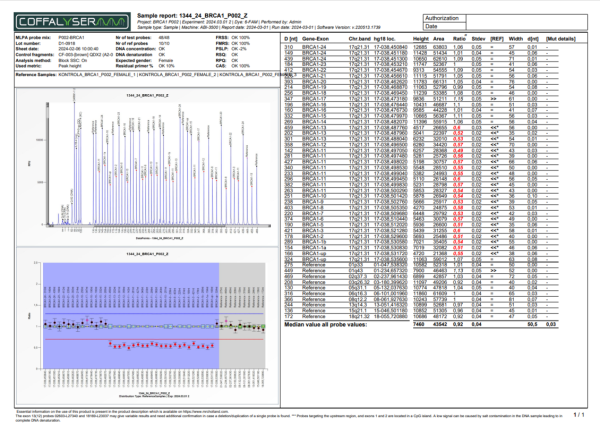Click the 'BRCA1-23' gene-exon cell
The width and height of the screenshot is (600, 425).
pos(314,64)
